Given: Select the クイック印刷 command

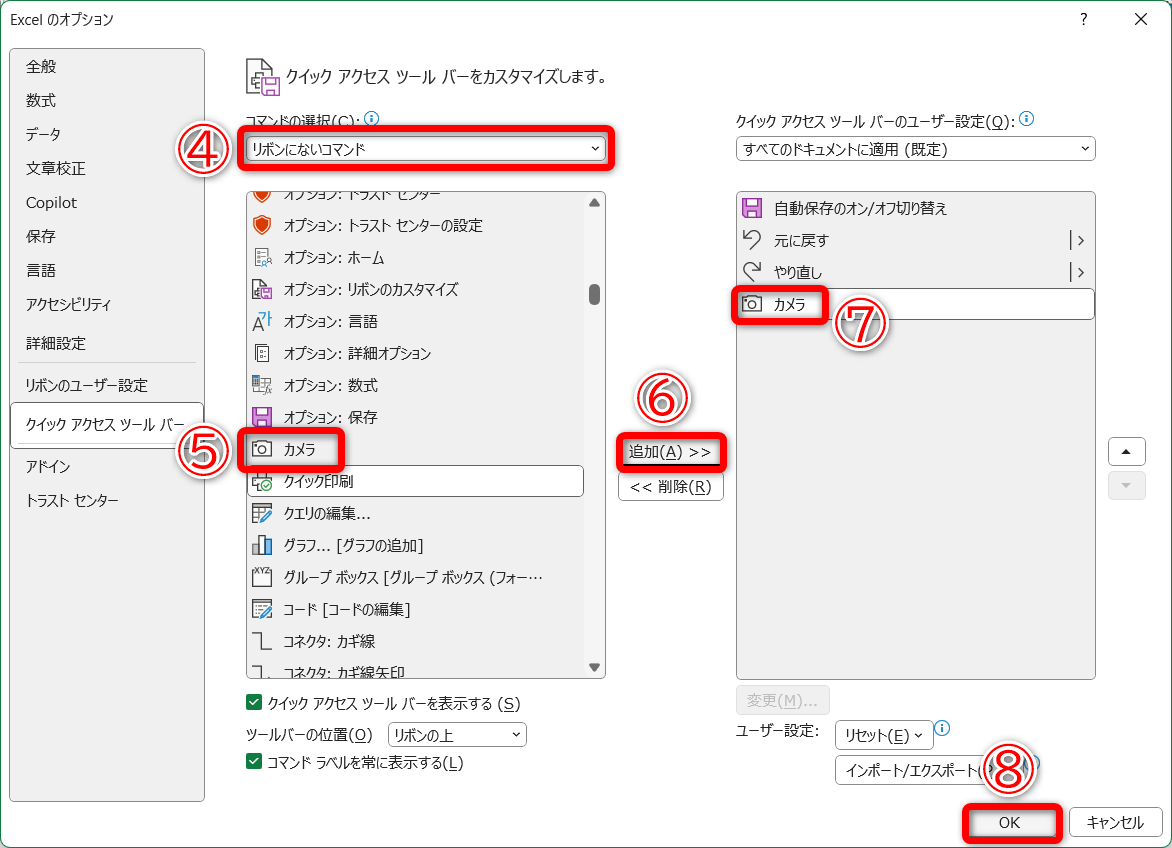Looking at the screenshot, I should point(320,481).
